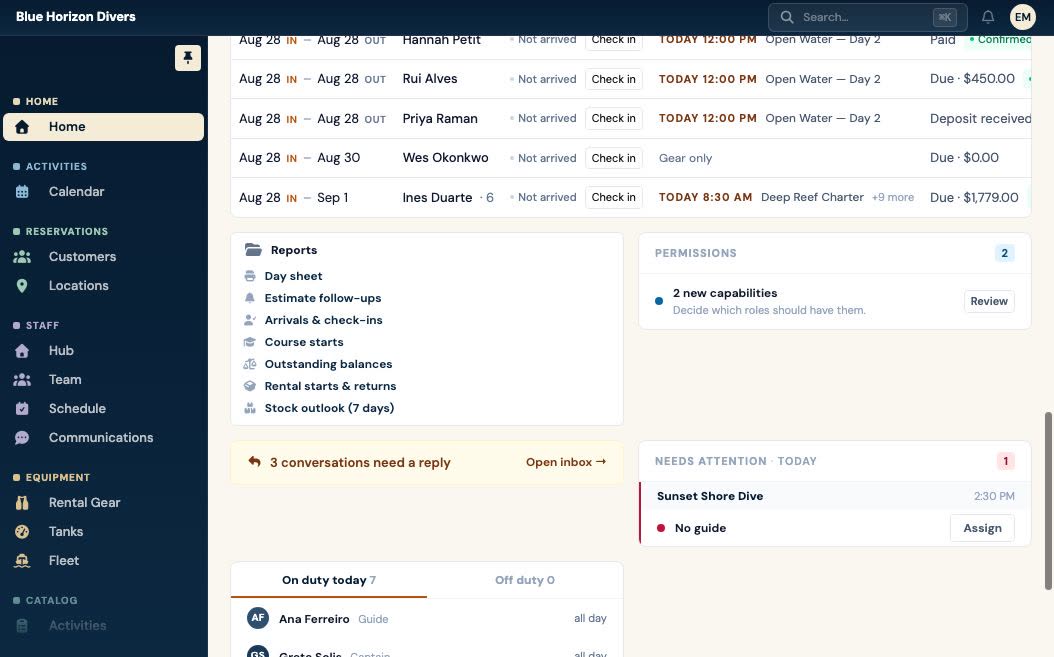Click the Sunset Shore Dive row
The image size is (1054, 657).
coord(835,496)
